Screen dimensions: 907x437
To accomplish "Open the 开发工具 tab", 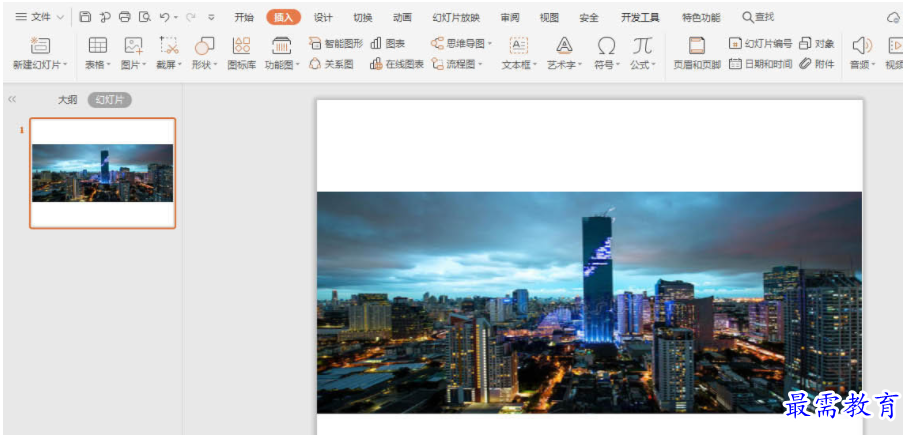I will point(640,17).
